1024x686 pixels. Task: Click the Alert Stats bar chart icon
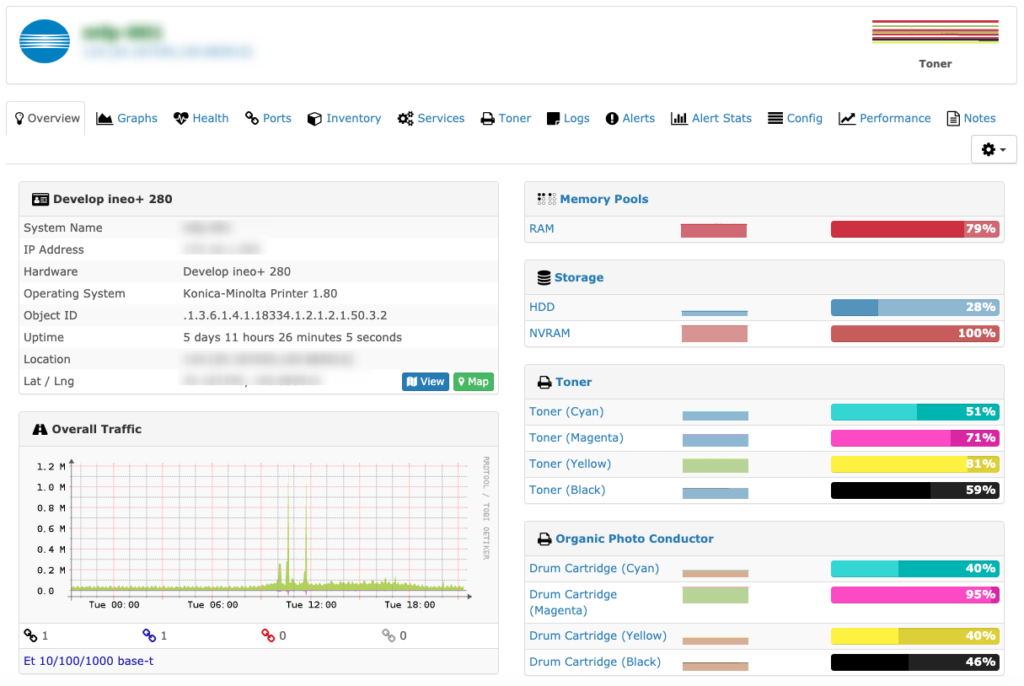pos(679,119)
